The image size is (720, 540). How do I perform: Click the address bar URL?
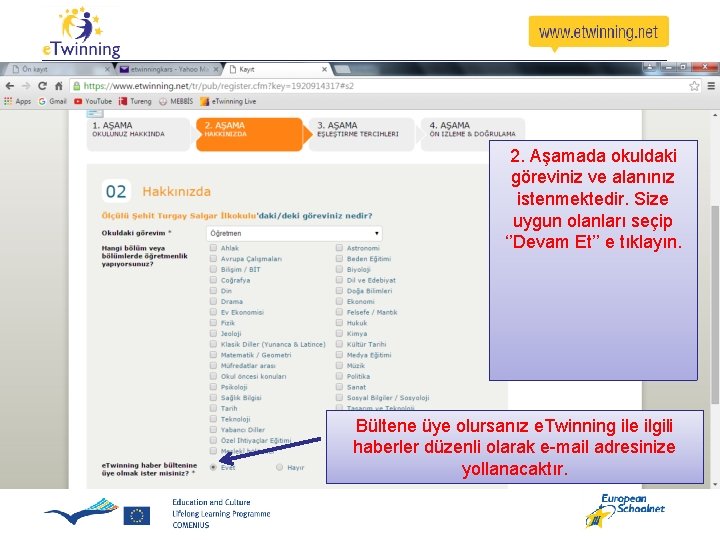tap(219, 86)
